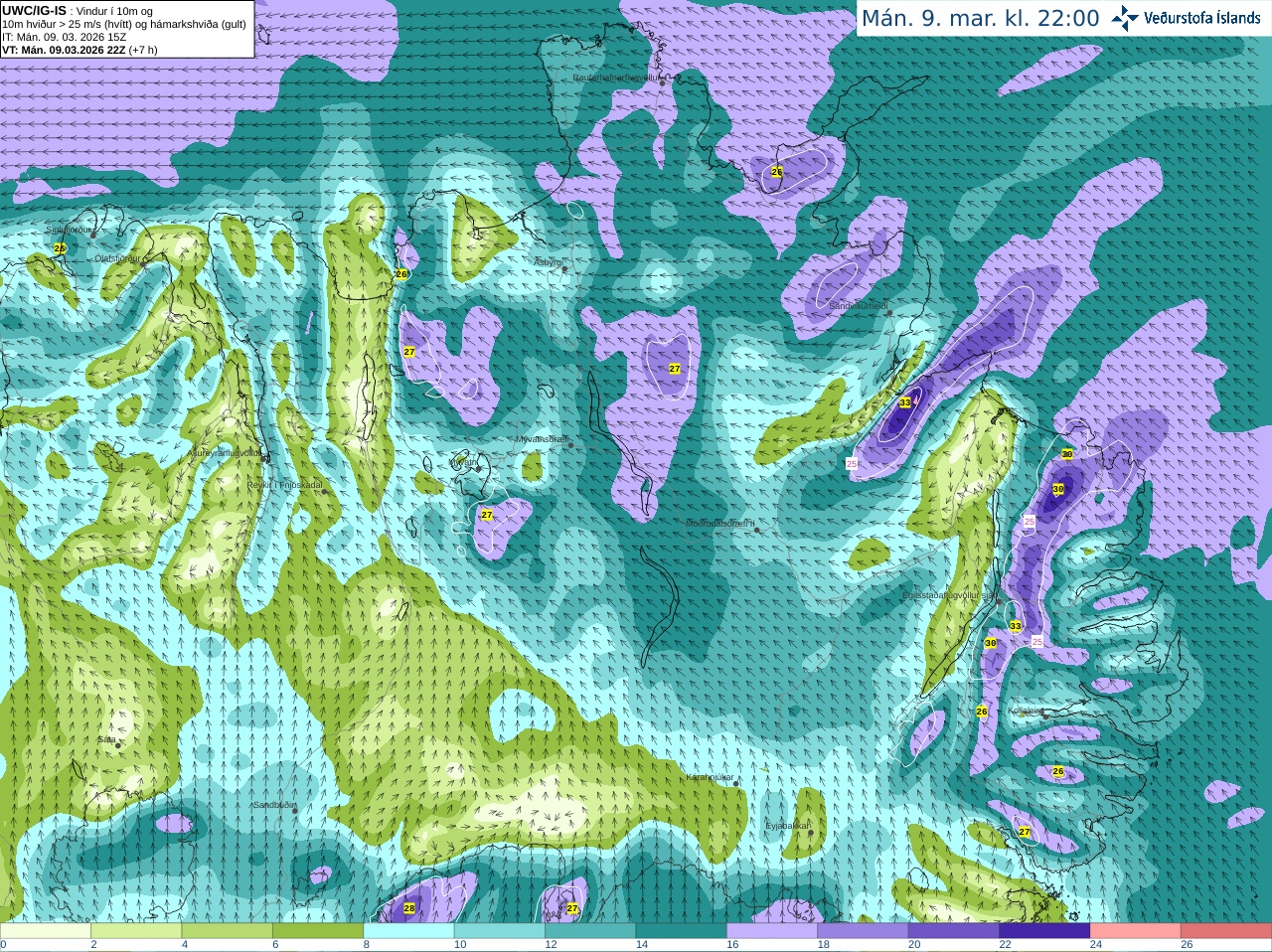
Task: Click the 'IT: Mán. 09. 03. 2026 15Z' line
Action: 65,36
